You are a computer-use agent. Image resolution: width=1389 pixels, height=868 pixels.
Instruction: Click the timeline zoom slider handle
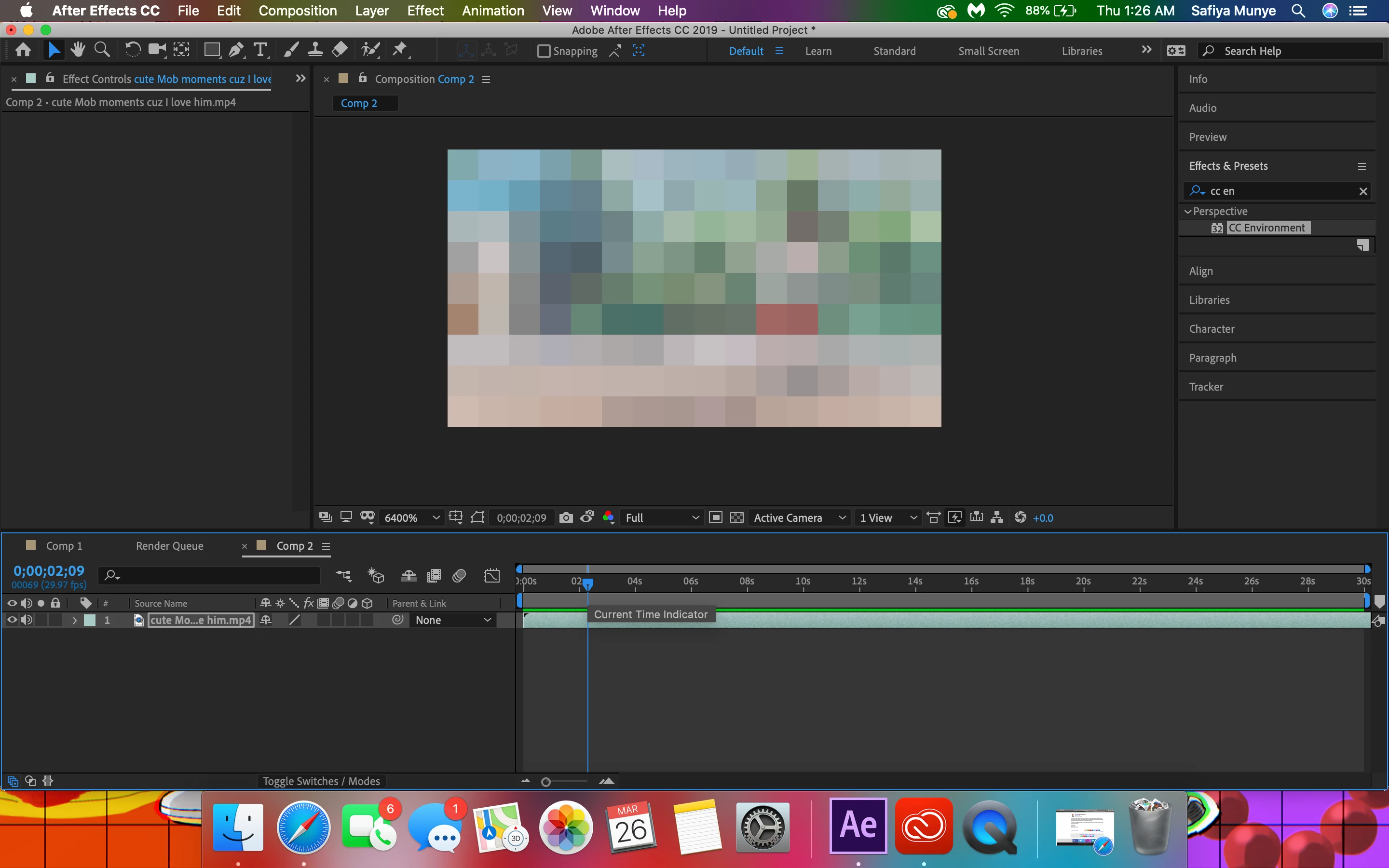click(546, 782)
